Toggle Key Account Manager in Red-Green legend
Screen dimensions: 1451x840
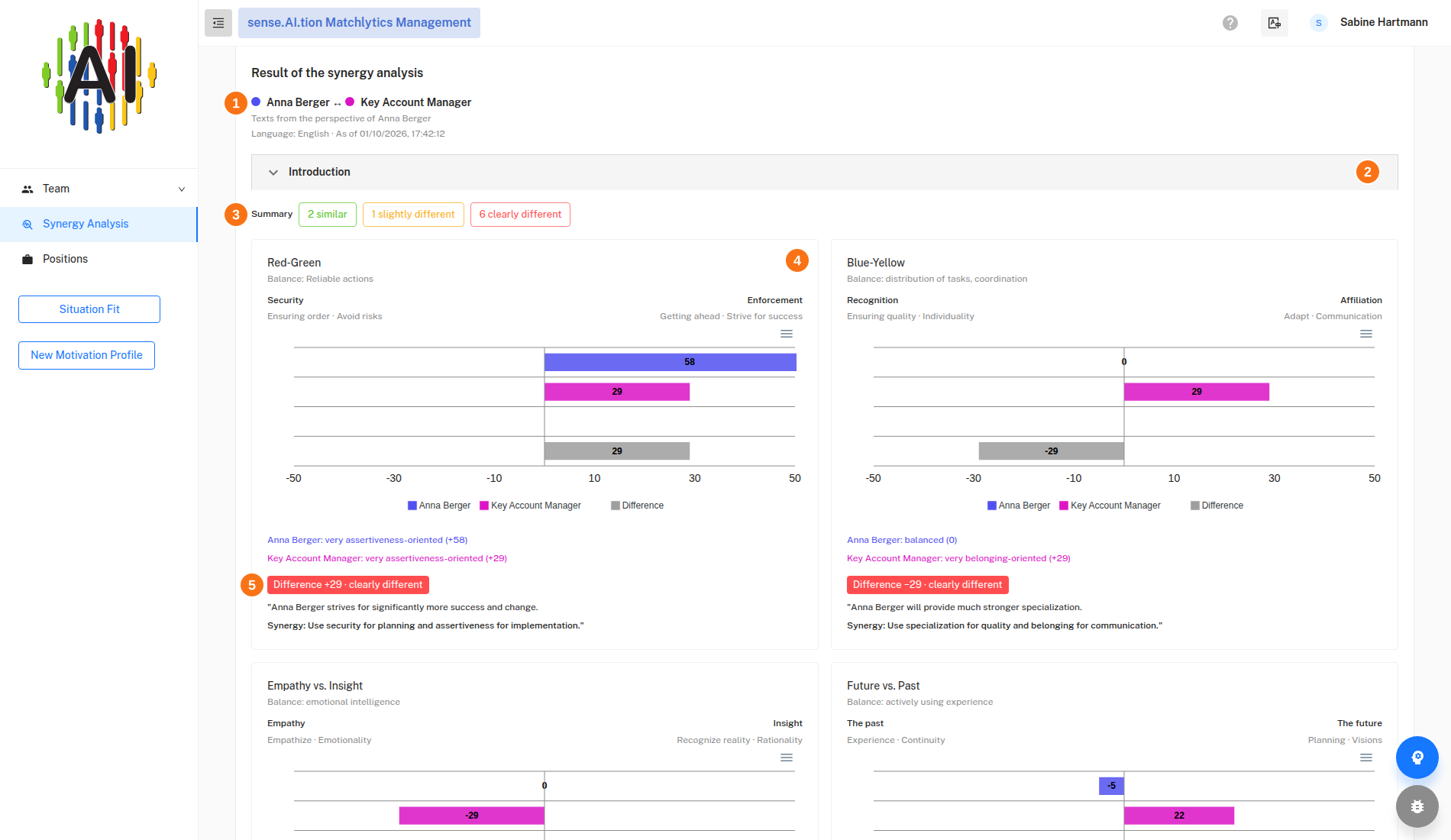[530, 506]
